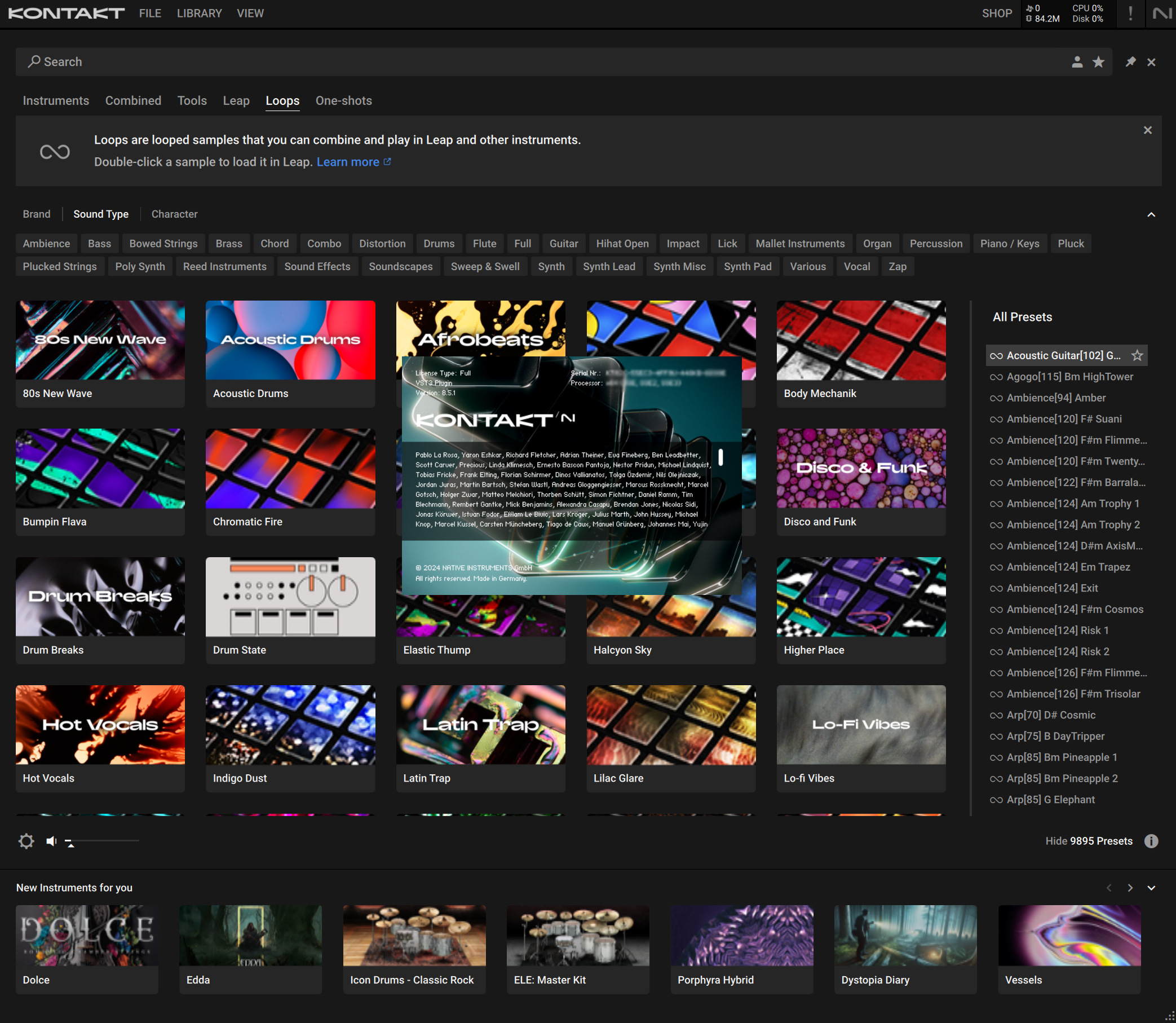This screenshot has width=1176, height=1023.
Task: Switch to the Leap tab
Action: (236, 100)
